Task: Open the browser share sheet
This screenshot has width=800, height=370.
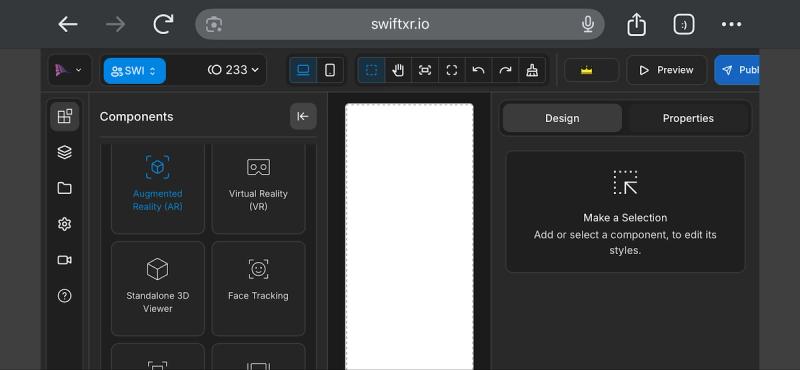Action: click(x=636, y=24)
